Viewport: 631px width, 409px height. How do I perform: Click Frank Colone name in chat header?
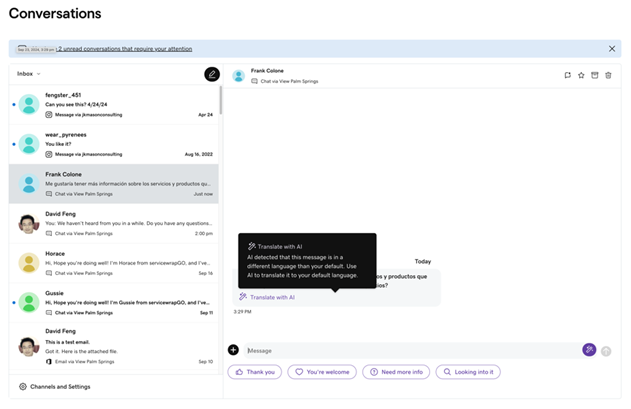click(x=267, y=71)
